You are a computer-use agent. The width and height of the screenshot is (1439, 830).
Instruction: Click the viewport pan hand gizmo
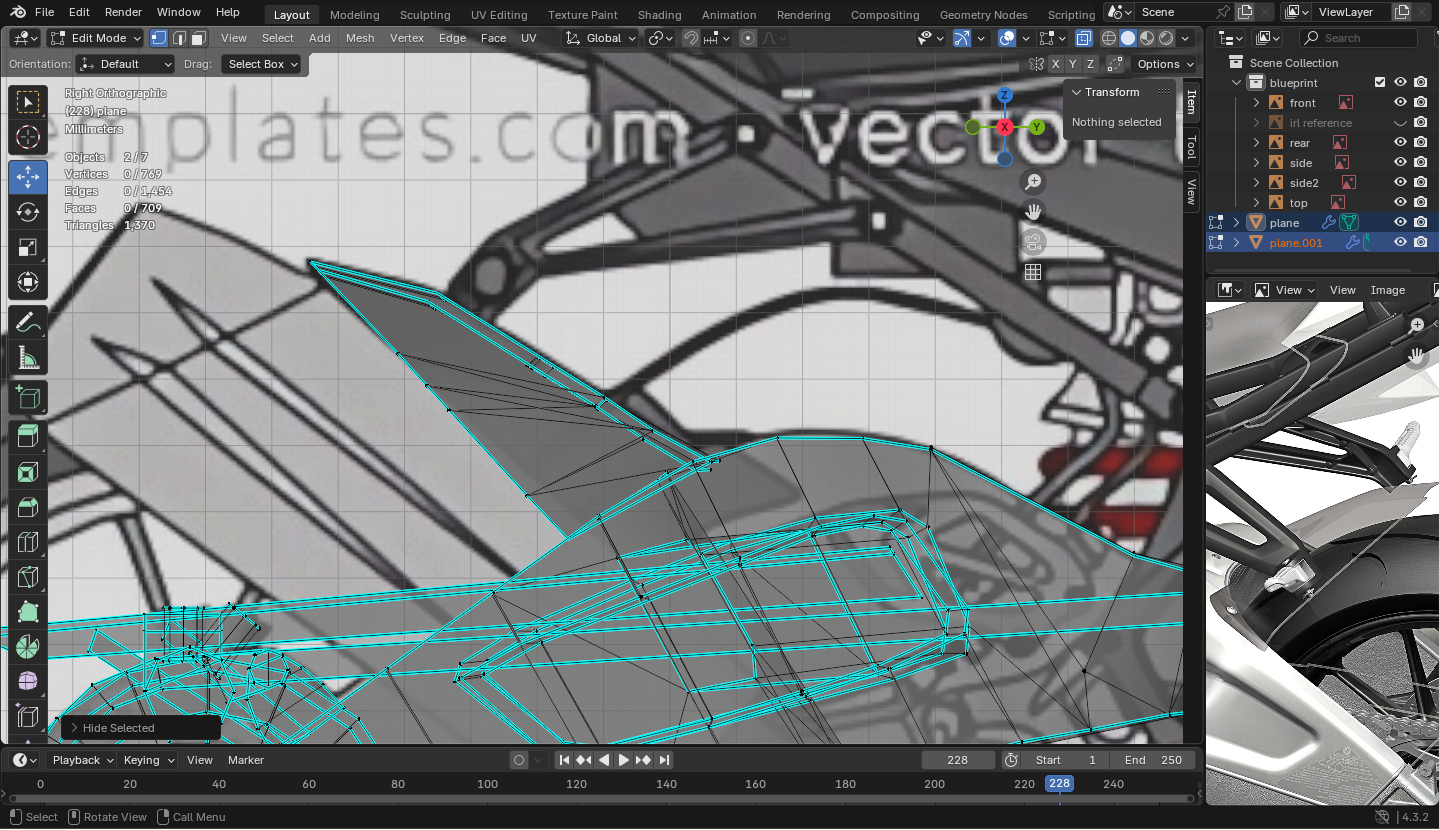[1033, 212]
